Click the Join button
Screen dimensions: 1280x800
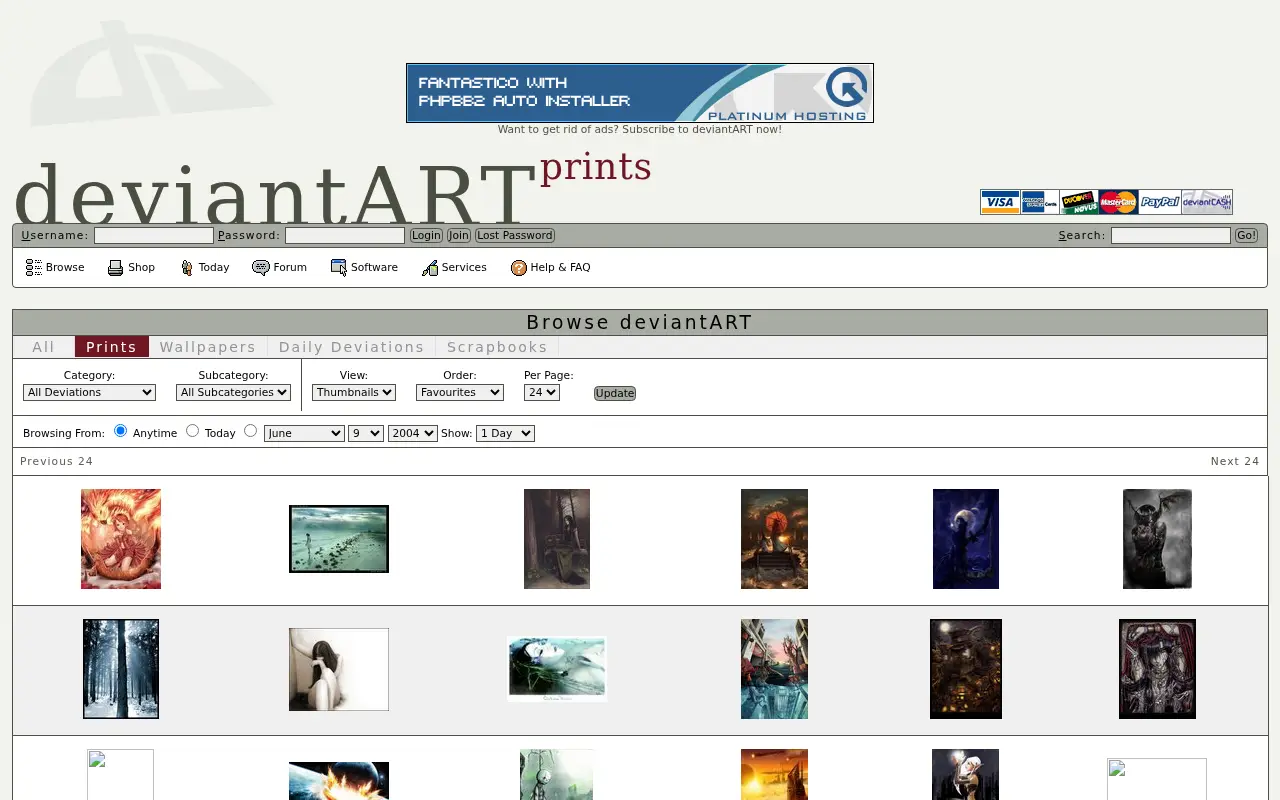pyautogui.click(x=459, y=235)
